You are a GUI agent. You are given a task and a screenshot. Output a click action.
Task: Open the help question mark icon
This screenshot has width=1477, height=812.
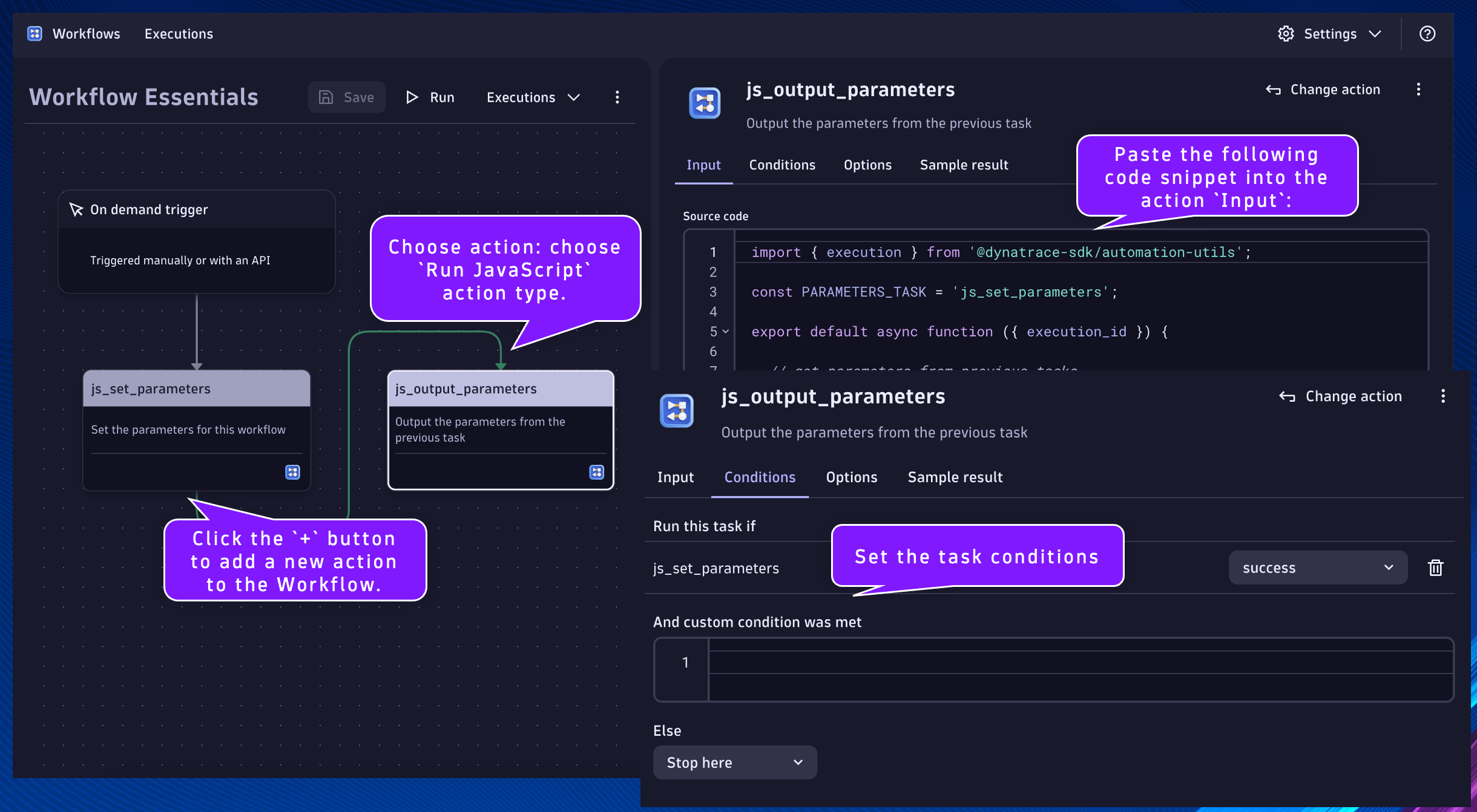coord(1427,34)
